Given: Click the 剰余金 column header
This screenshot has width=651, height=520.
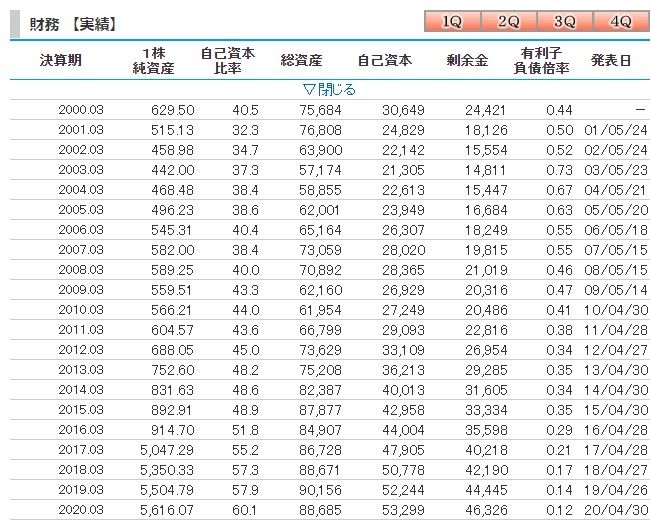Looking at the screenshot, I should pos(467,60).
